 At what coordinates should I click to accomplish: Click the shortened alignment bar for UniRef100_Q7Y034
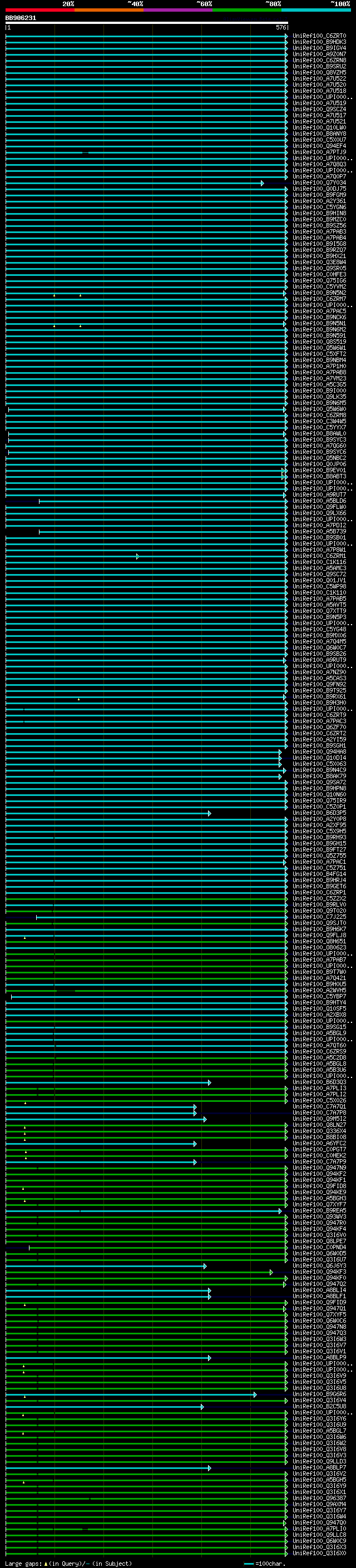135,183
